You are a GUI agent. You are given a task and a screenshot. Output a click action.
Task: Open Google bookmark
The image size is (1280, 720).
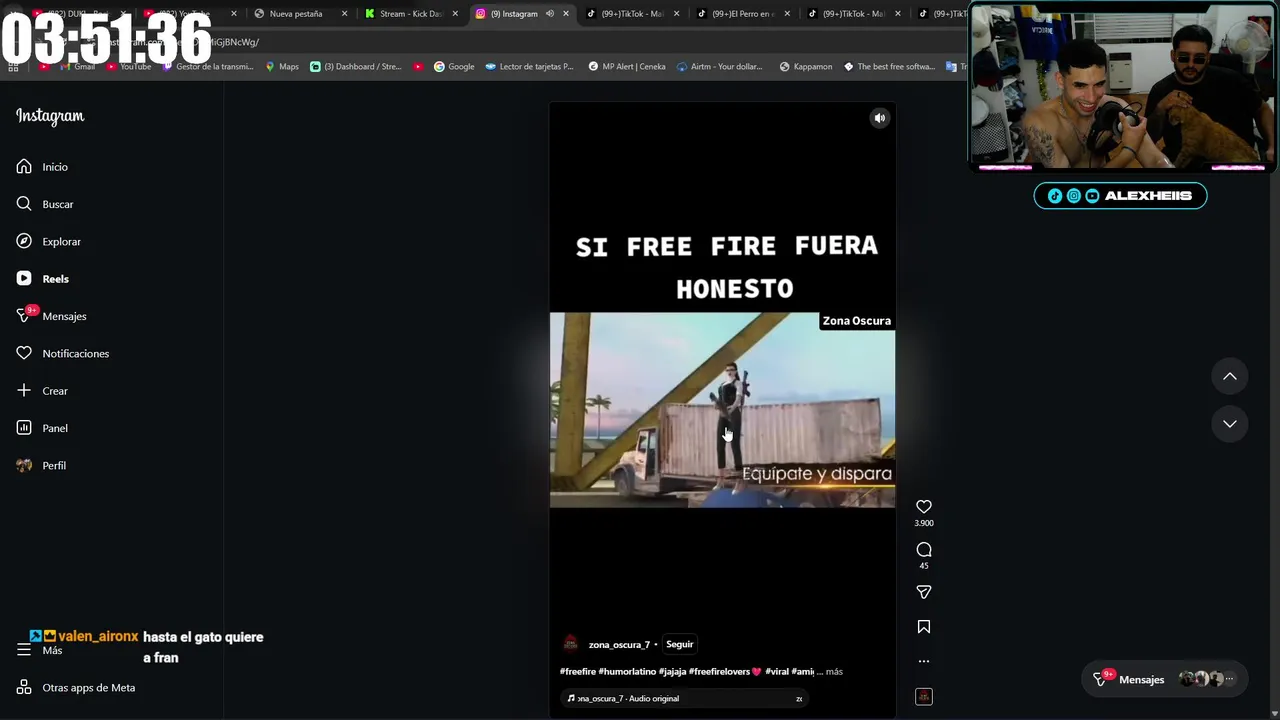pos(454,67)
